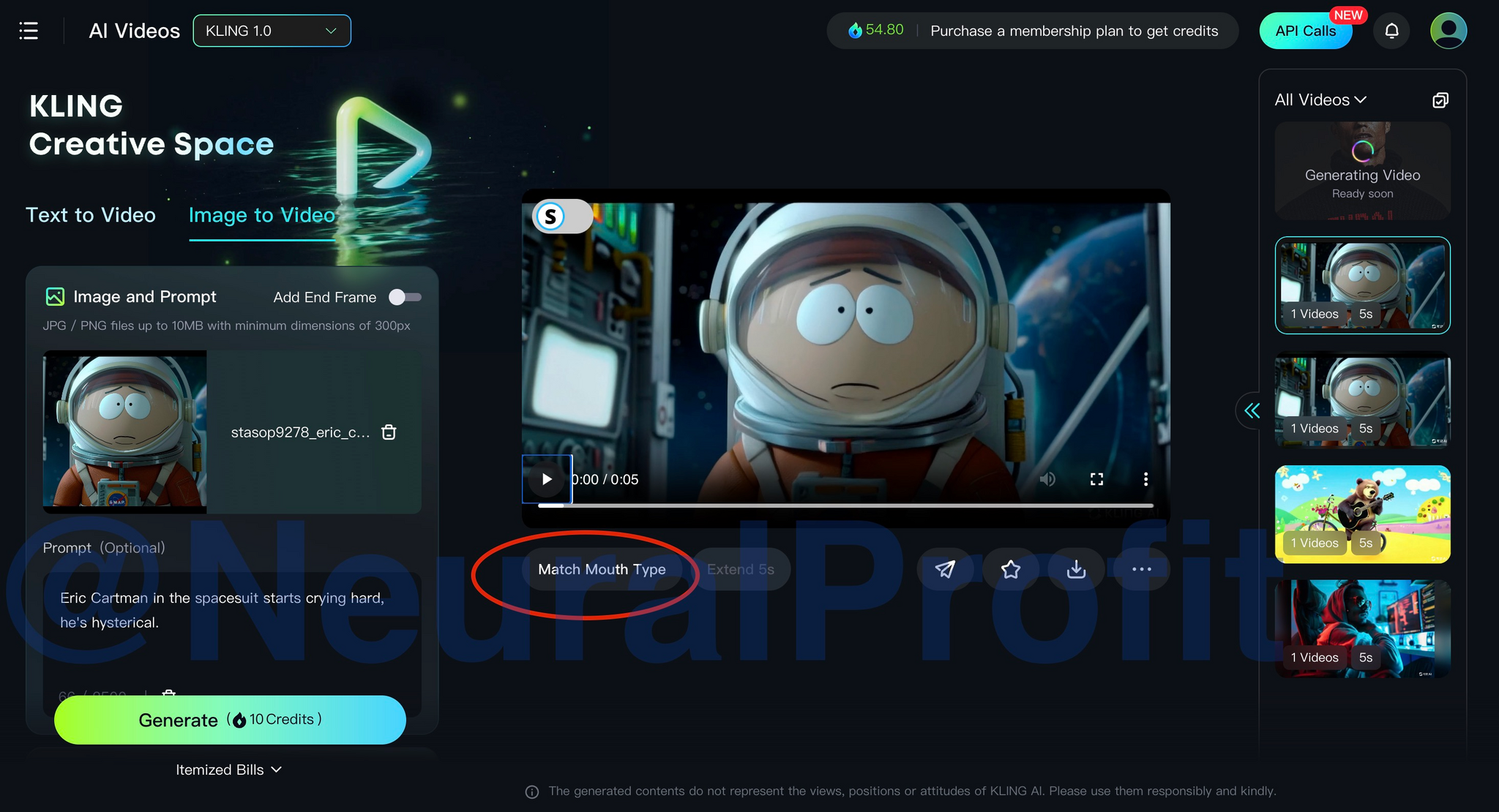
Task: Open the bear with guitar video thumbnail
Action: tap(1363, 514)
